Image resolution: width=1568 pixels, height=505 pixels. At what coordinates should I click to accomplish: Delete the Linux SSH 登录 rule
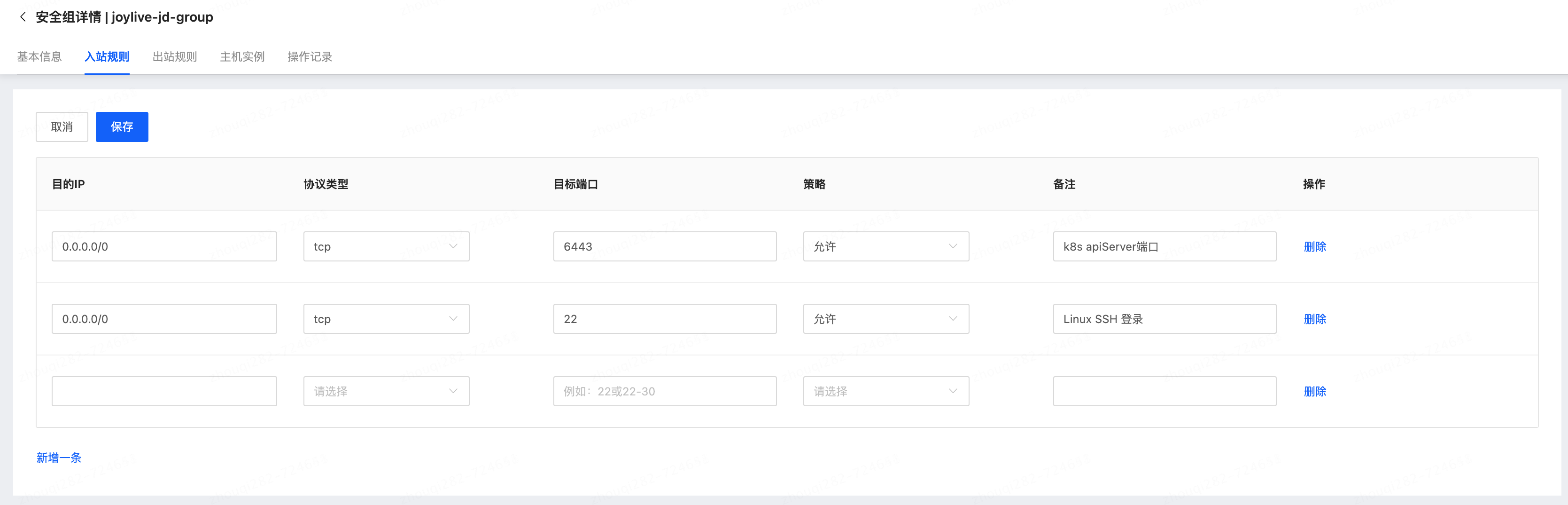1315,319
